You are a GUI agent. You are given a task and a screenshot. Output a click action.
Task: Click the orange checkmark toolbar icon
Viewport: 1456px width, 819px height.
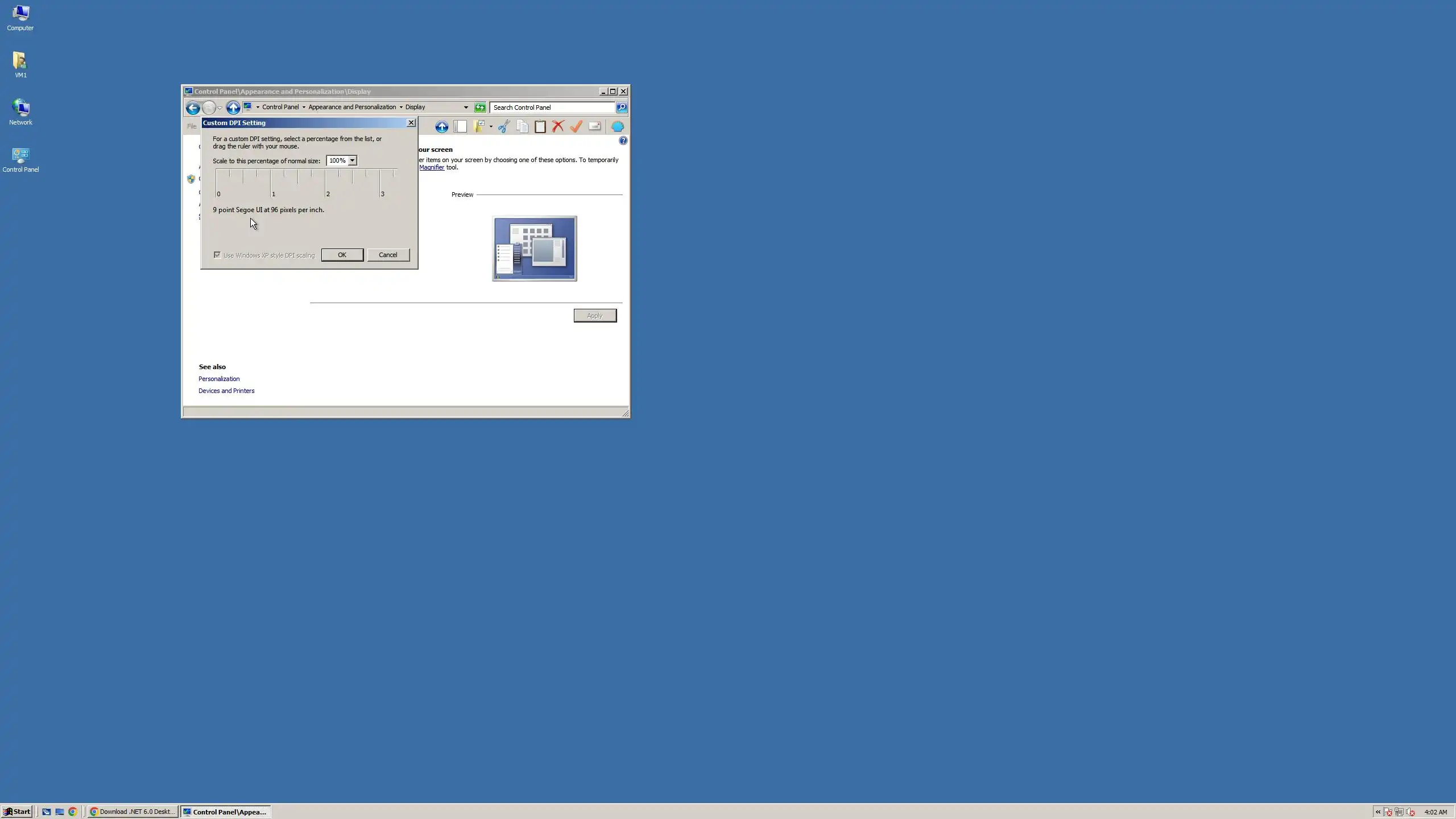point(576,126)
